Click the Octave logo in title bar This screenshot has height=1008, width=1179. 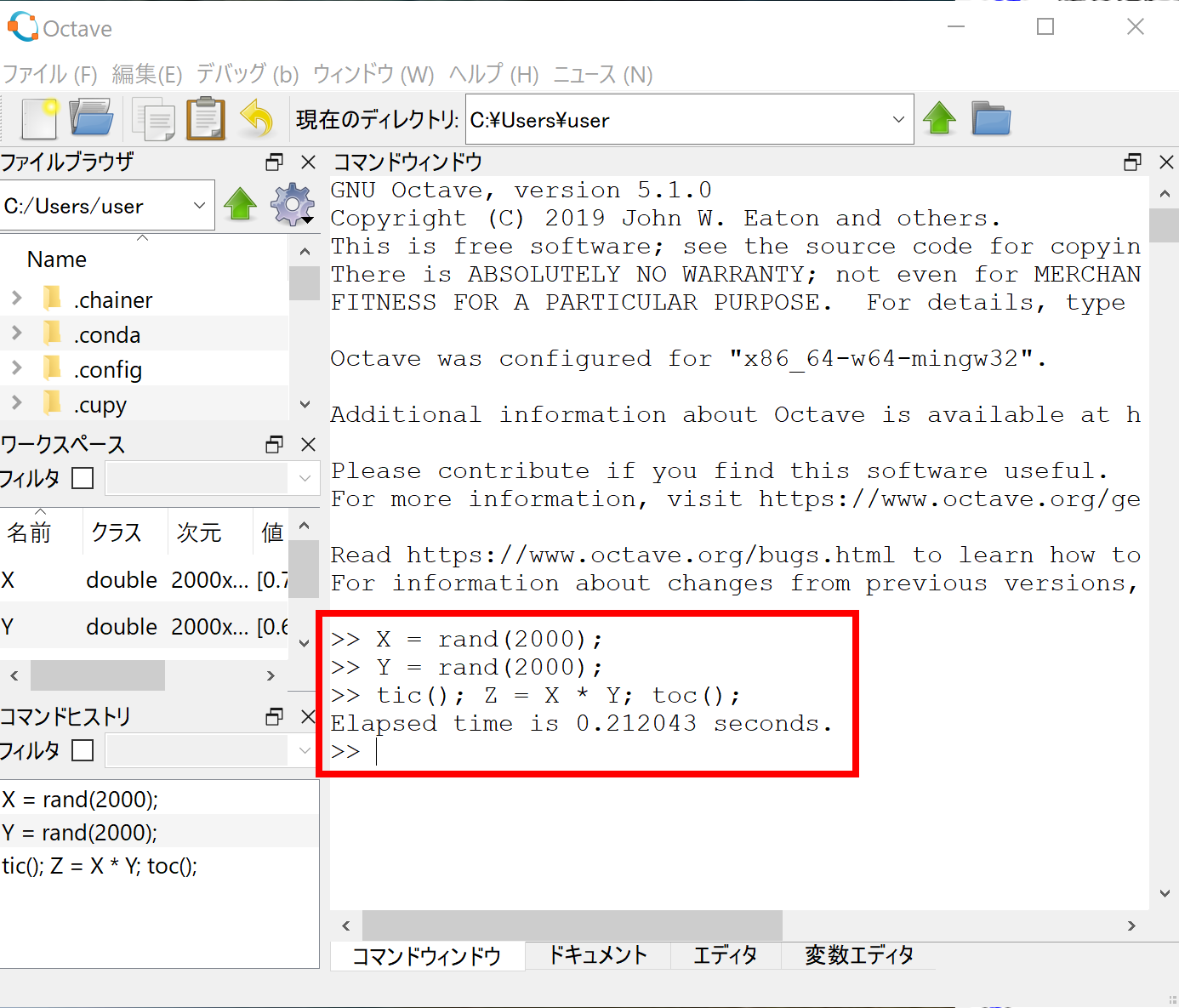[23, 27]
